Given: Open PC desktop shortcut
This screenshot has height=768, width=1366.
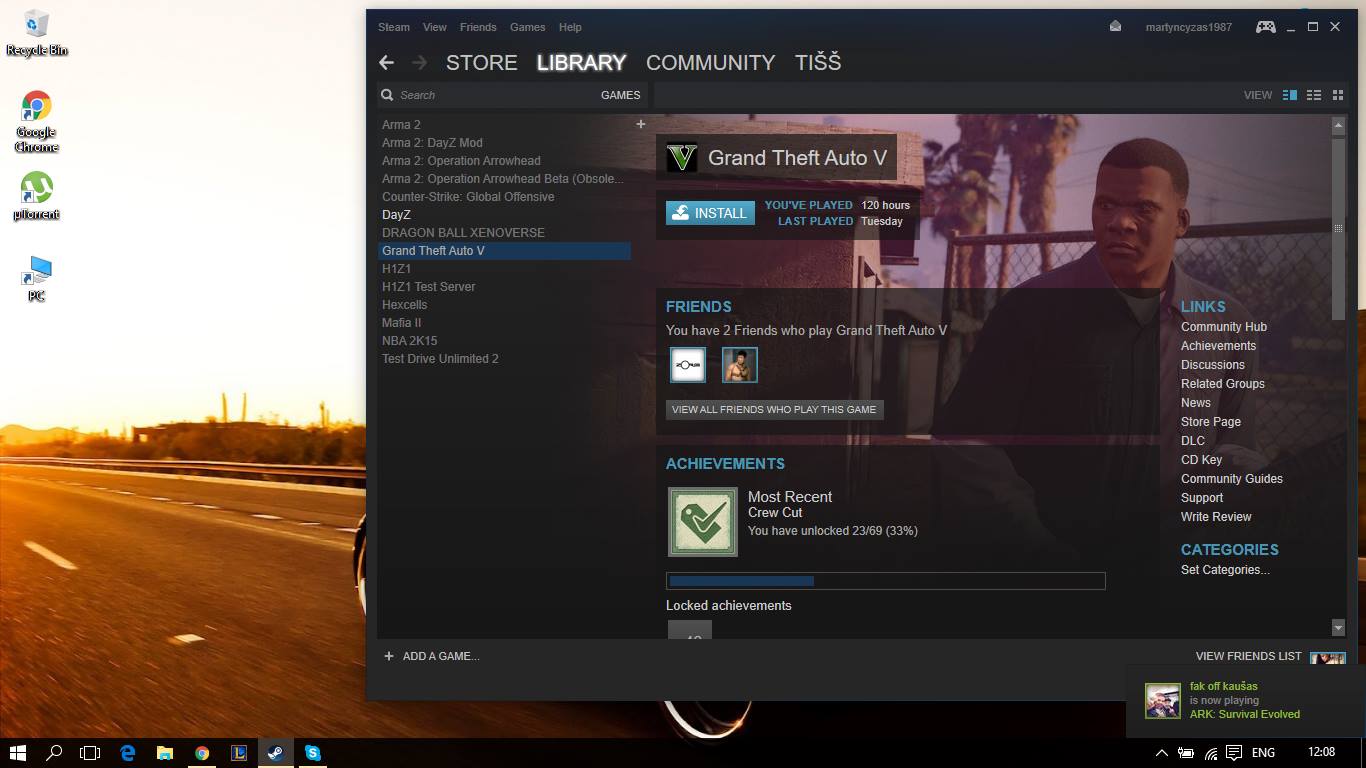Looking at the screenshot, I should coord(37,279).
